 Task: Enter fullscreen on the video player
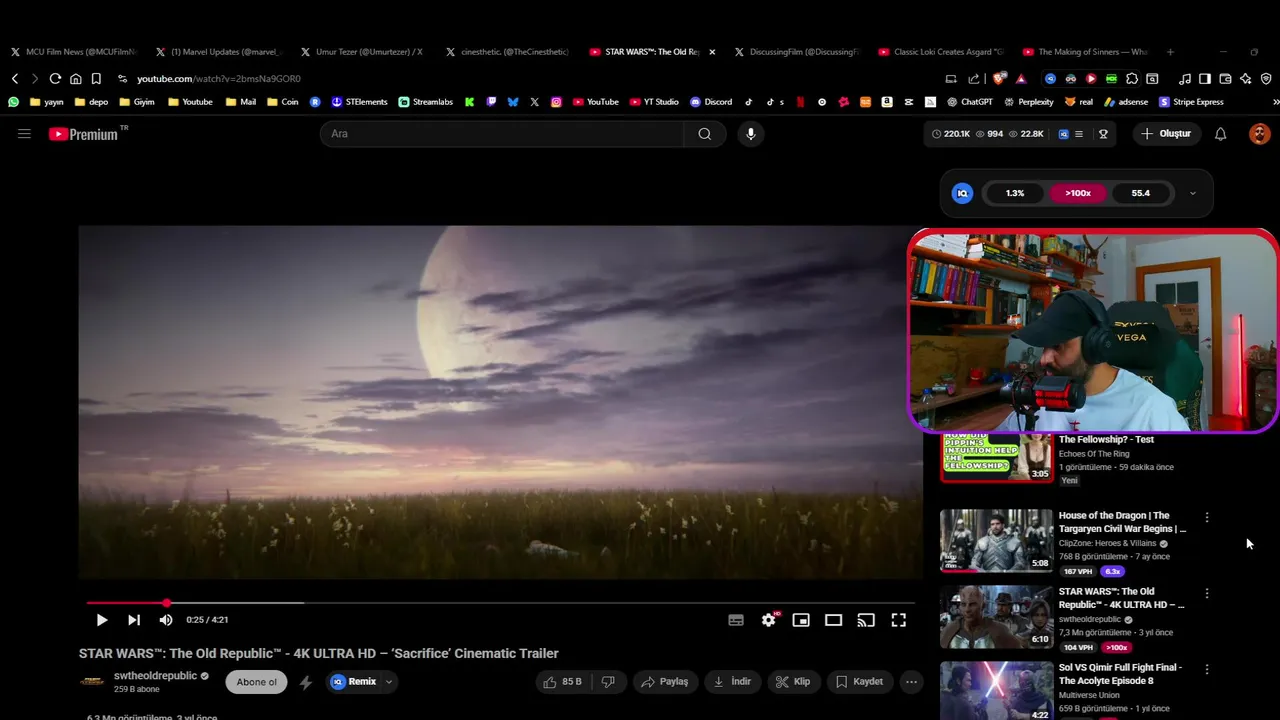point(899,620)
